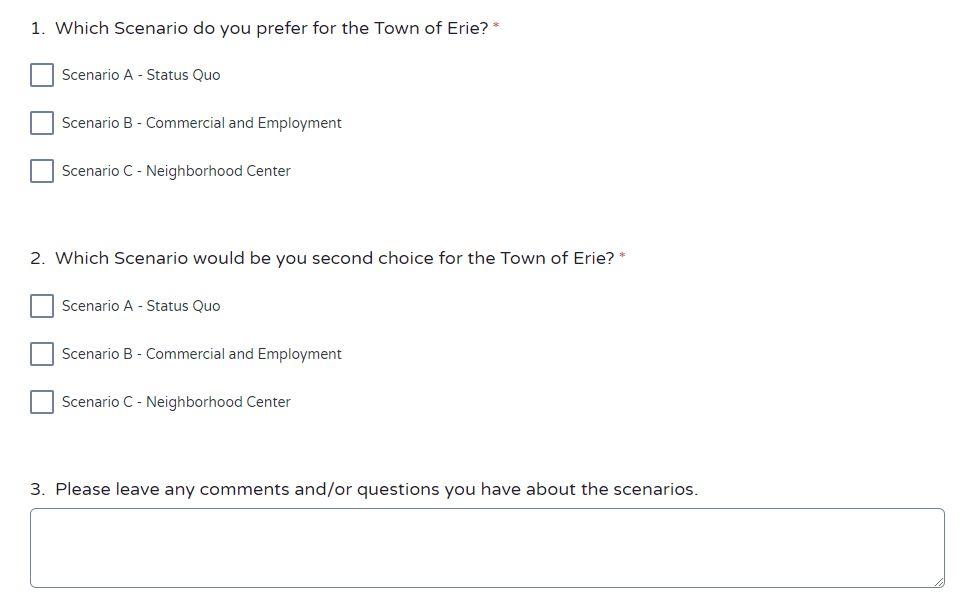Image resolution: width=962 pixels, height=603 pixels.
Task: Check Scenario A box as second choice
Action: coord(42,305)
